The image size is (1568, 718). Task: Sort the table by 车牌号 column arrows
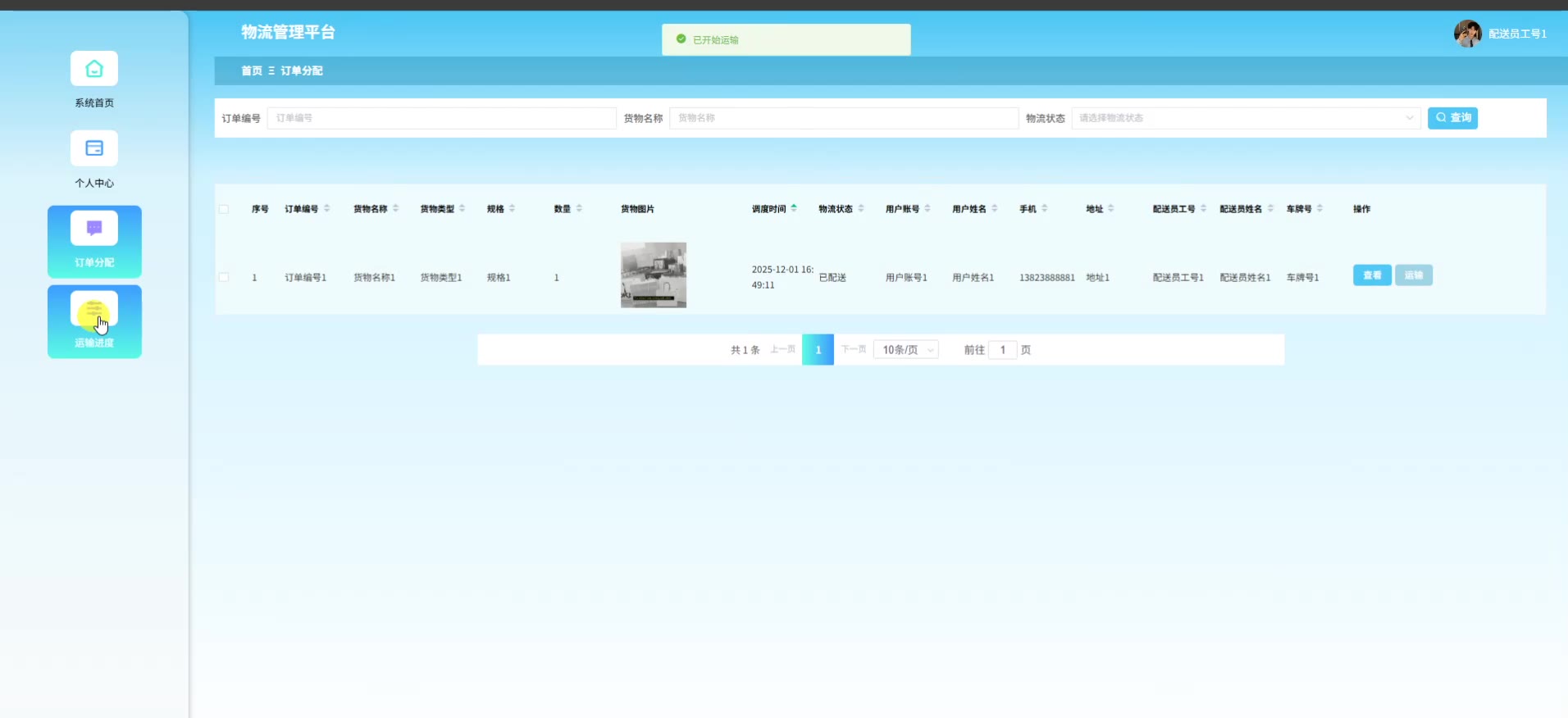[x=1320, y=208]
